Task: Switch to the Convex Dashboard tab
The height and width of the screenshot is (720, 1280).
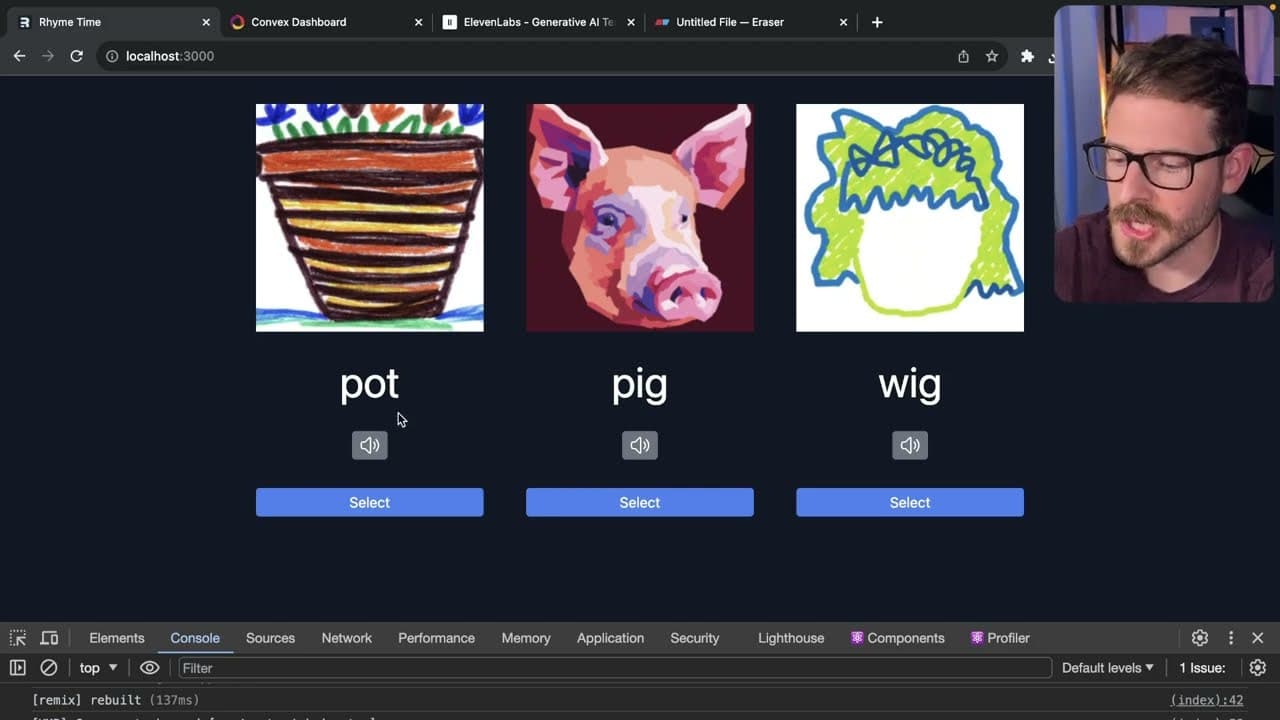Action: 326,22
